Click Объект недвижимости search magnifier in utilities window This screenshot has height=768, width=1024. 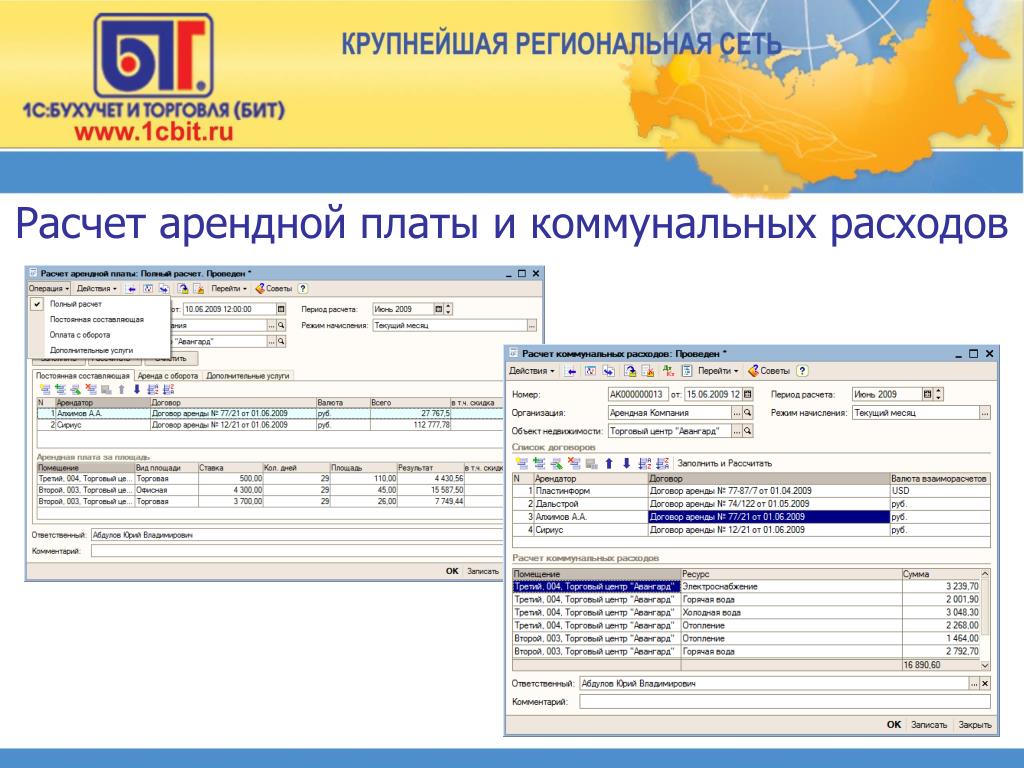point(748,431)
